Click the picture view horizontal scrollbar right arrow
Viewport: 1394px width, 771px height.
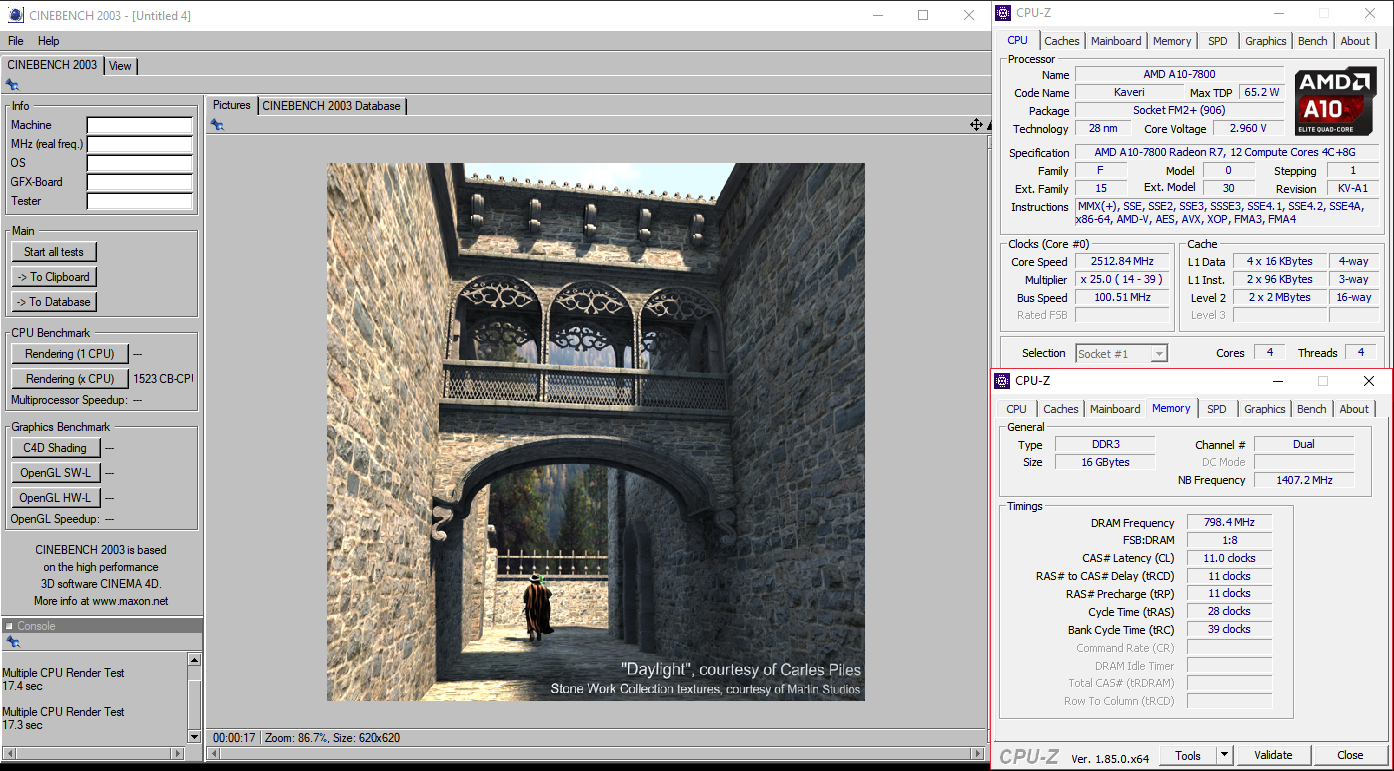tap(977, 753)
